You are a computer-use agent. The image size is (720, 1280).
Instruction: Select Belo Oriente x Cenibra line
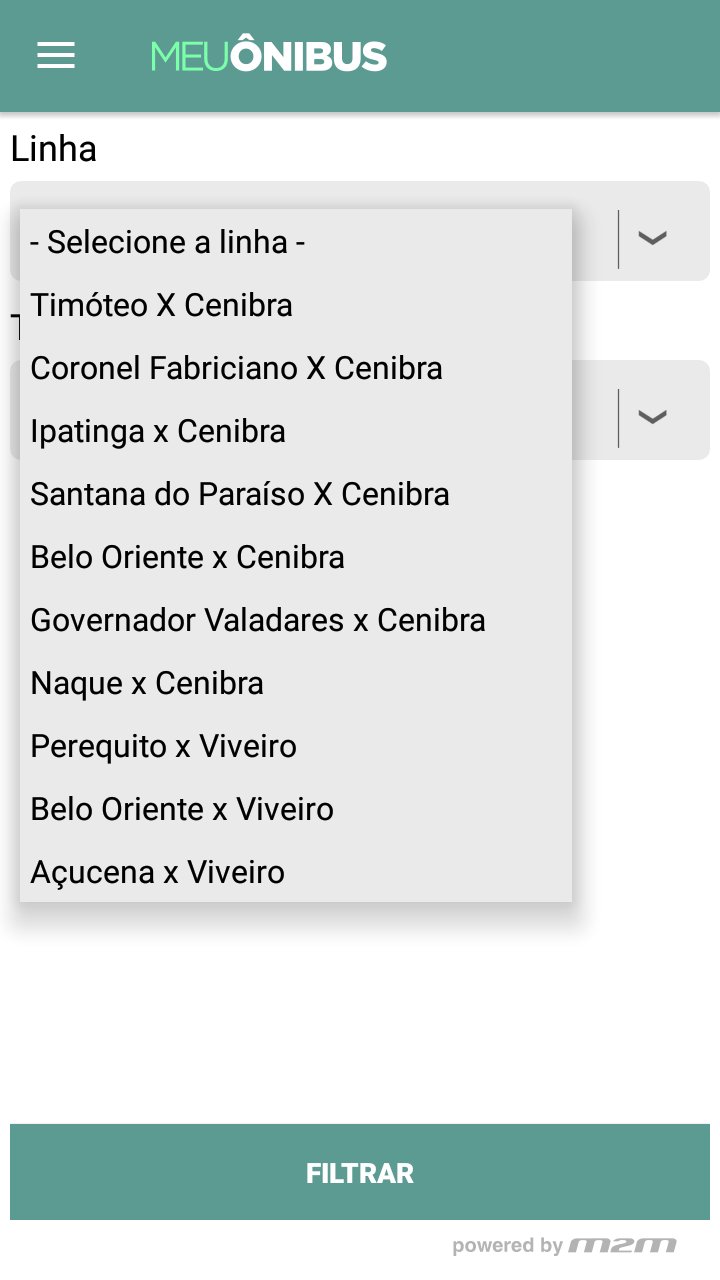pyautogui.click(x=187, y=557)
